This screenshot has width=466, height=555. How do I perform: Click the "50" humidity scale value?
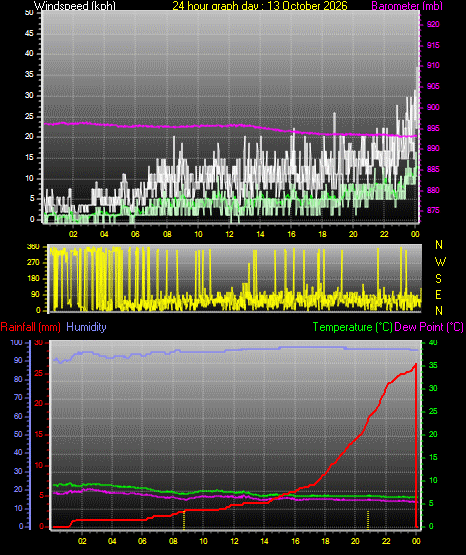click(18, 434)
